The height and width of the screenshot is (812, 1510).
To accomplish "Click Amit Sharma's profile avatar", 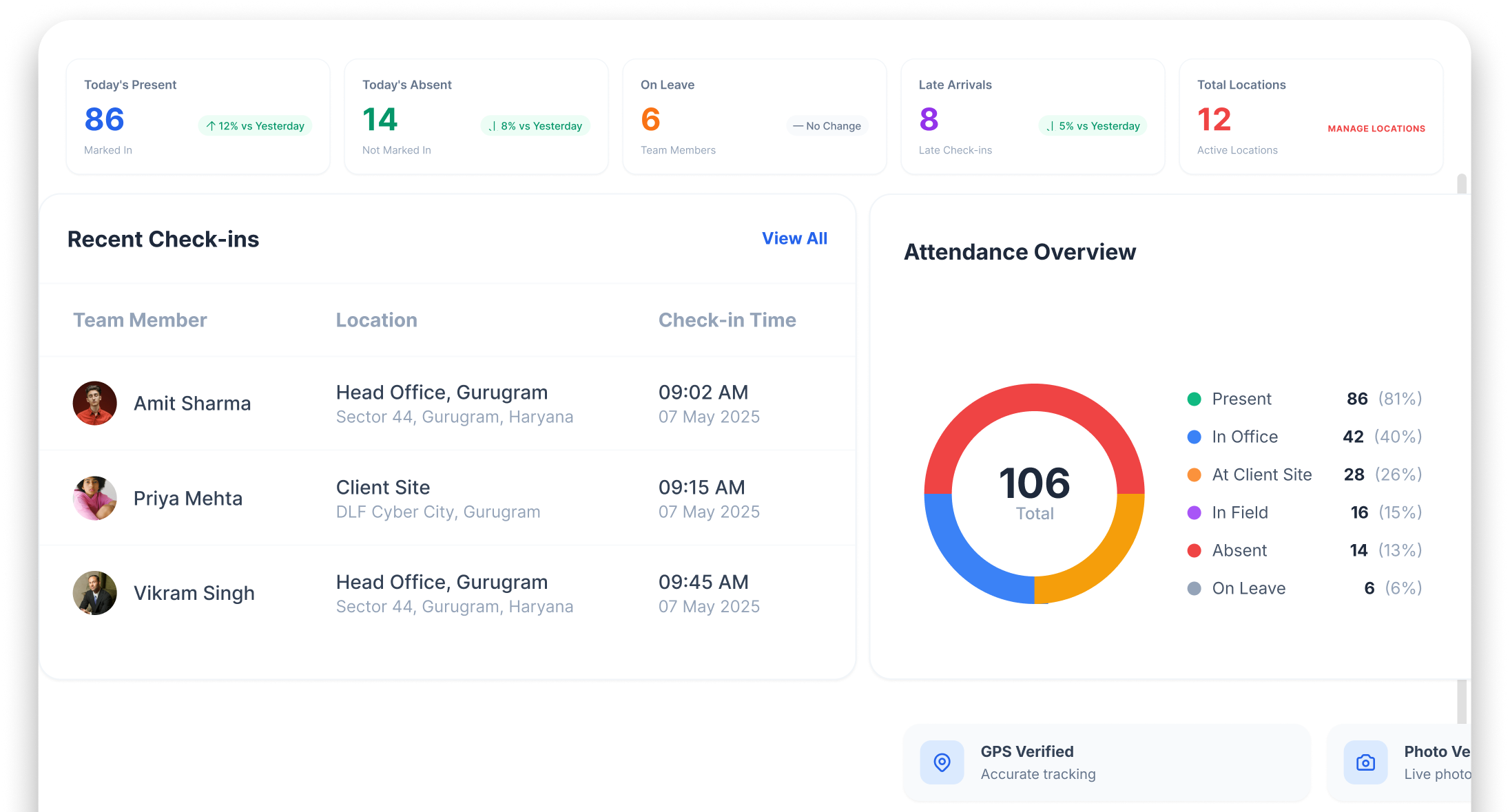I will [x=95, y=404].
